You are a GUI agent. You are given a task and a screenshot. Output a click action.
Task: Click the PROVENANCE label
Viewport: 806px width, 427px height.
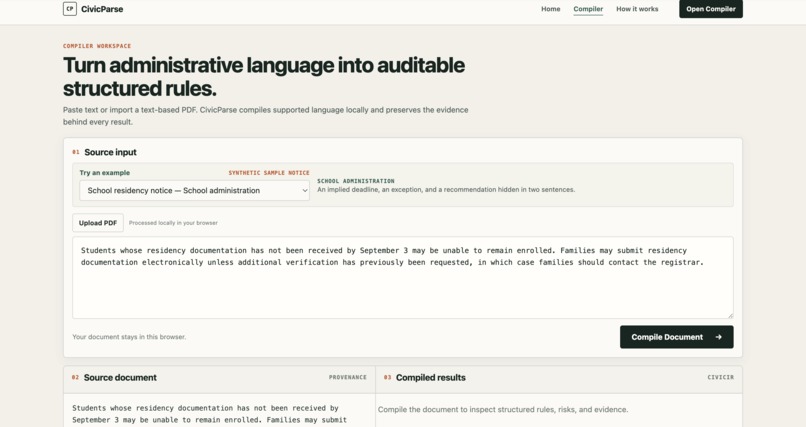347,377
